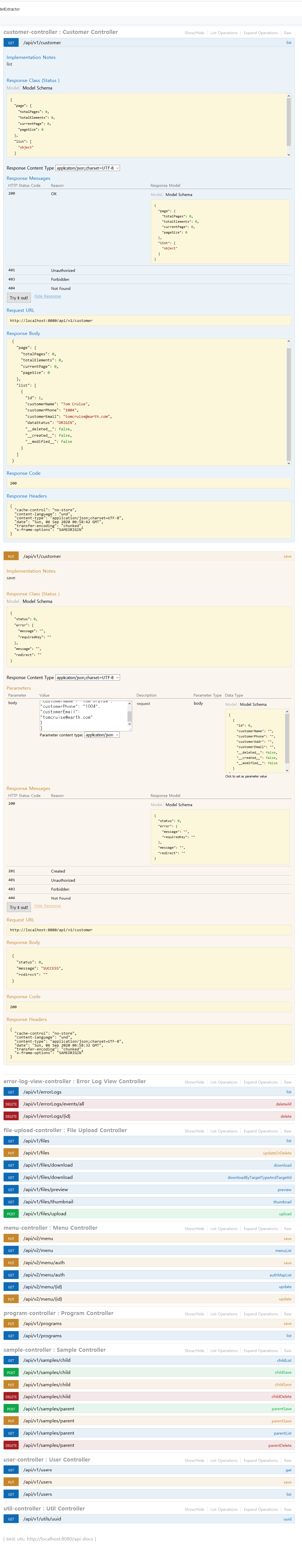
Task: Click scrollbar of GET customer Response Class schema
Action: coord(289,125)
